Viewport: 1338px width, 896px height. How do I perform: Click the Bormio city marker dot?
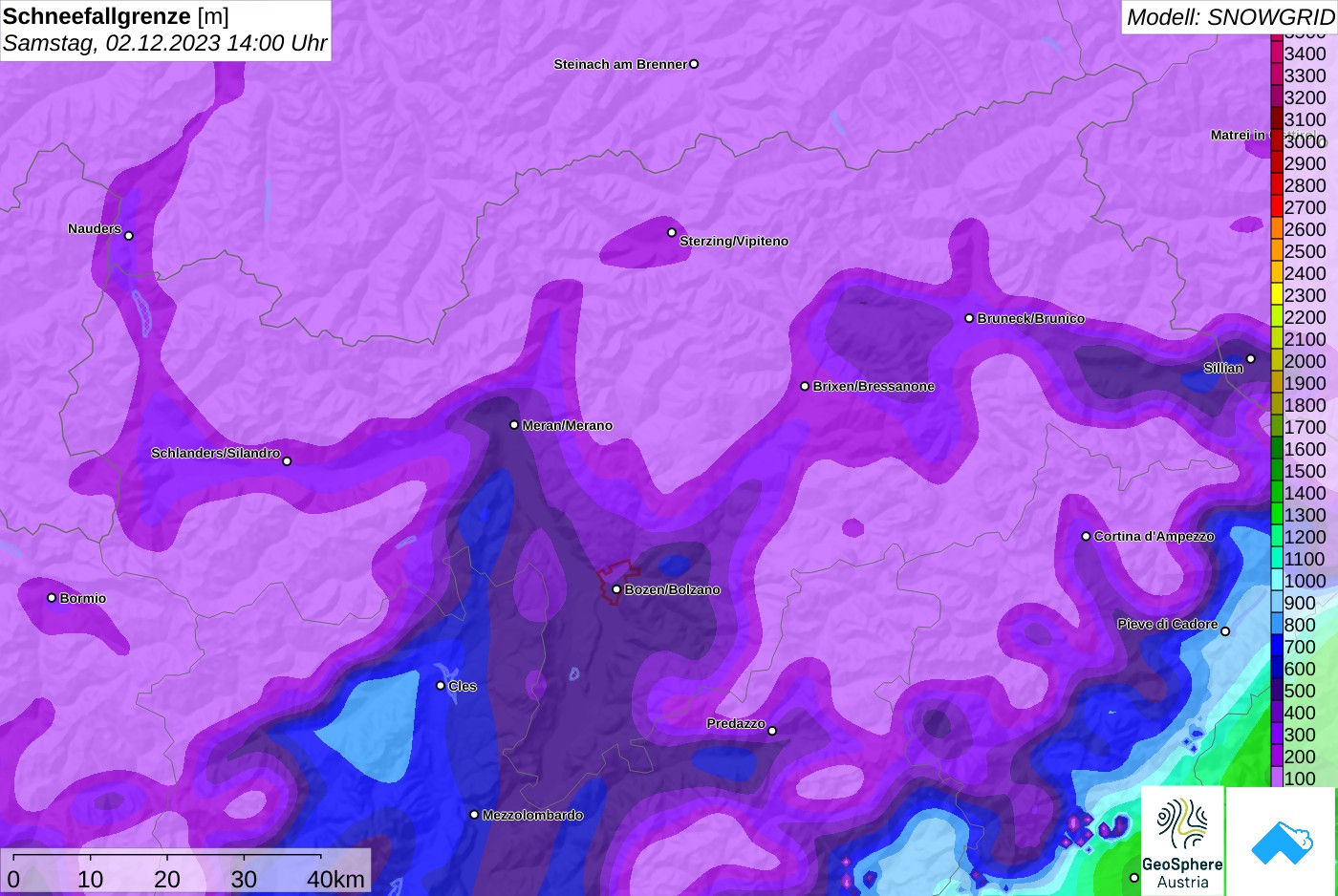tap(52, 598)
